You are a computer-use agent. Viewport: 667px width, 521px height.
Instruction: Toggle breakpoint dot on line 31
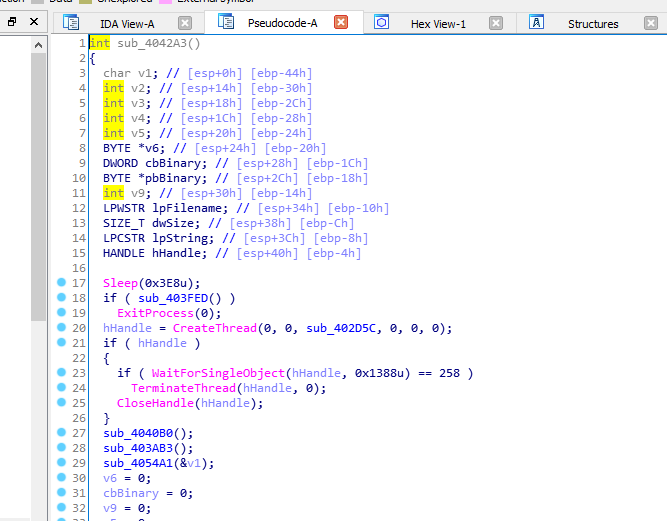pyautogui.click(x=61, y=492)
